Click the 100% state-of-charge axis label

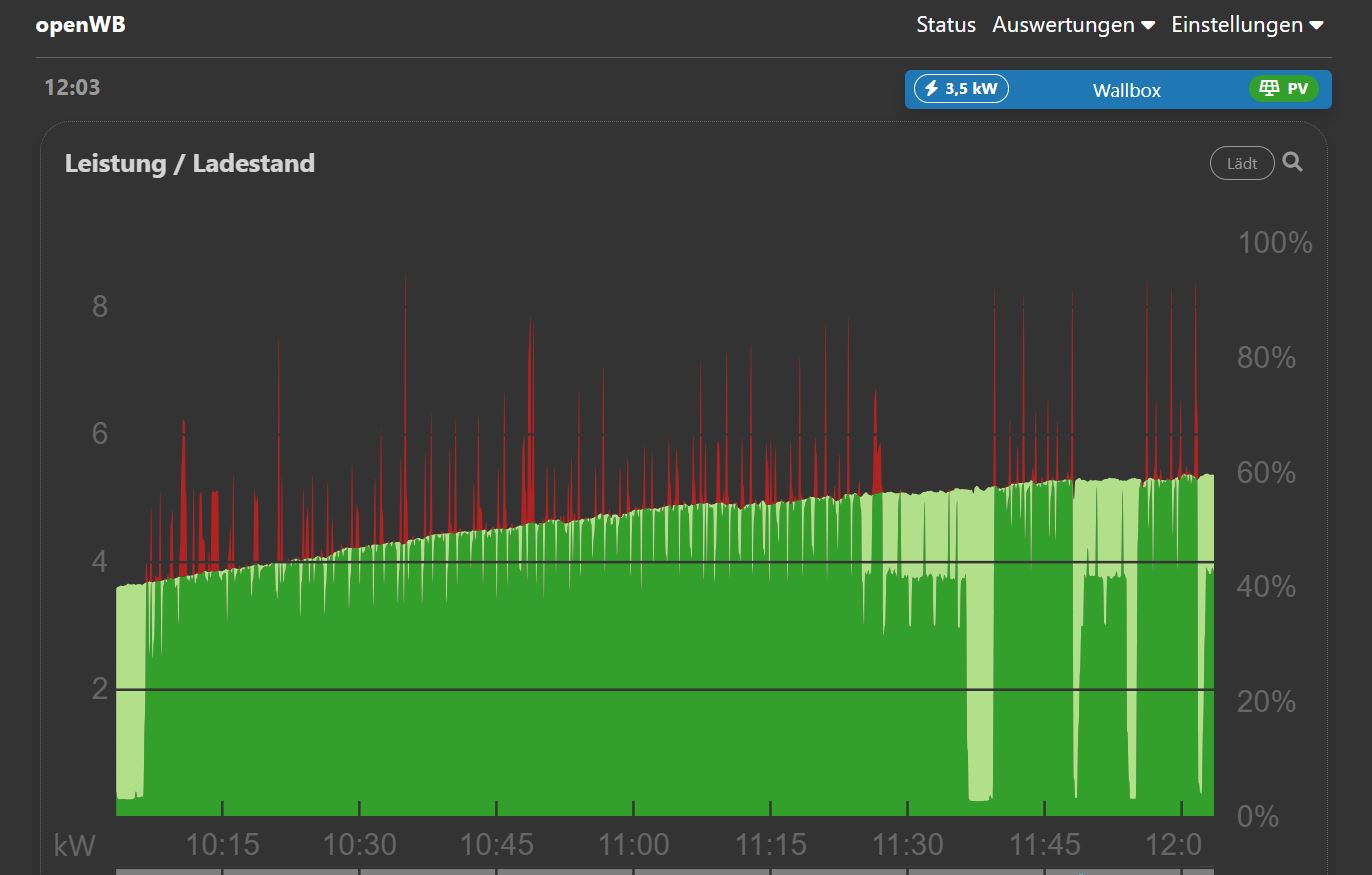click(x=1274, y=242)
